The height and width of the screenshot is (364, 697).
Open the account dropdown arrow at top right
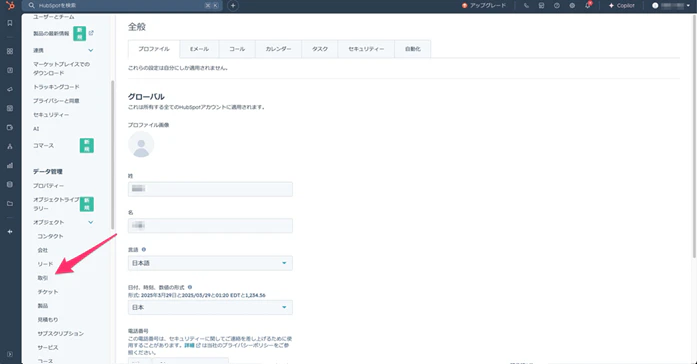(688, 6)
